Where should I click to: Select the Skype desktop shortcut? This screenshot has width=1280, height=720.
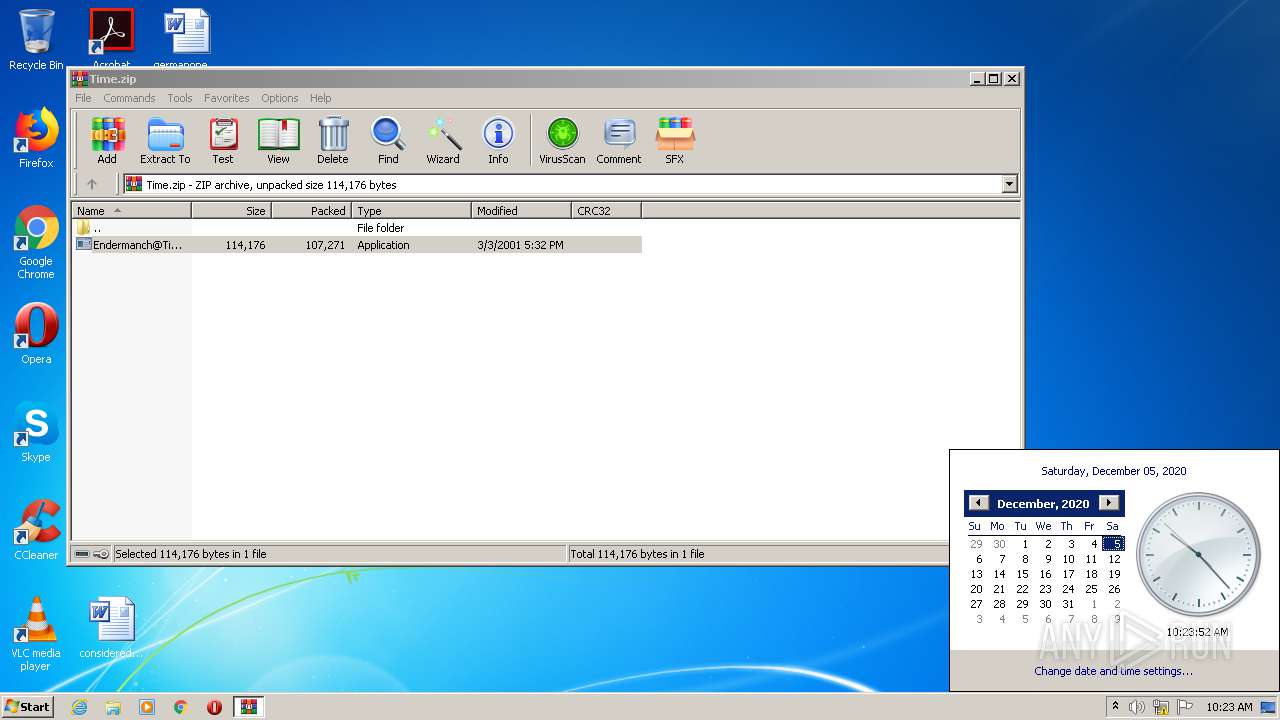point(36,432)
